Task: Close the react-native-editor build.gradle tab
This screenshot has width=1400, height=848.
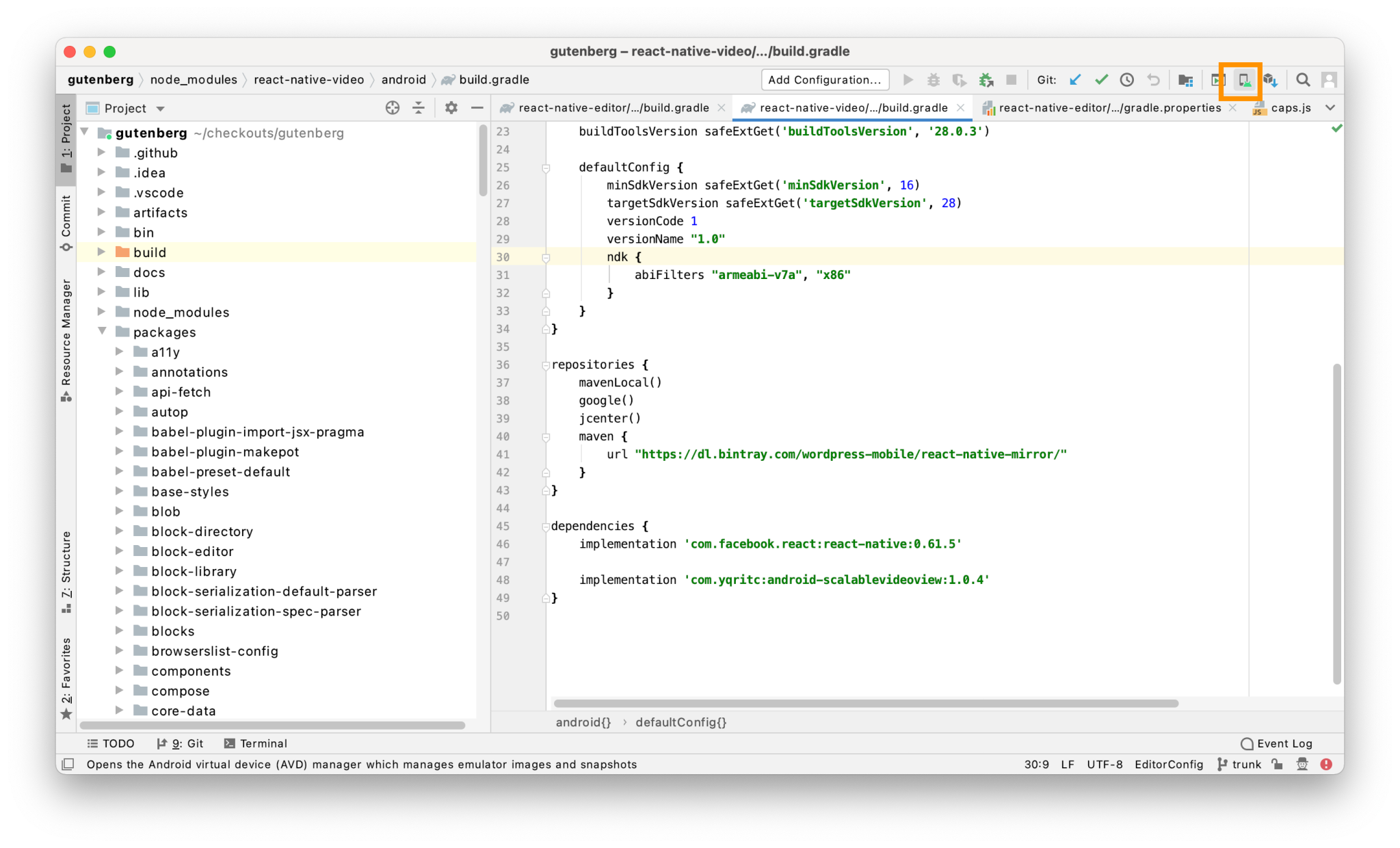Action: (x=721, y=108)
